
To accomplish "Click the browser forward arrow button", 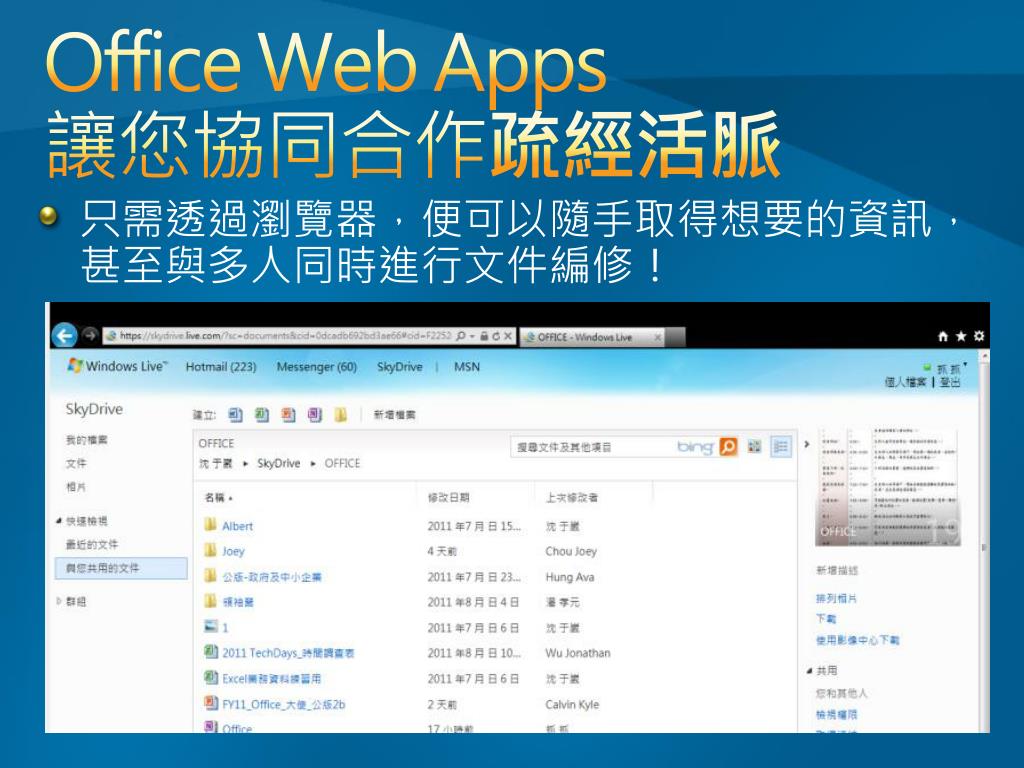I will tap(90, 335).
